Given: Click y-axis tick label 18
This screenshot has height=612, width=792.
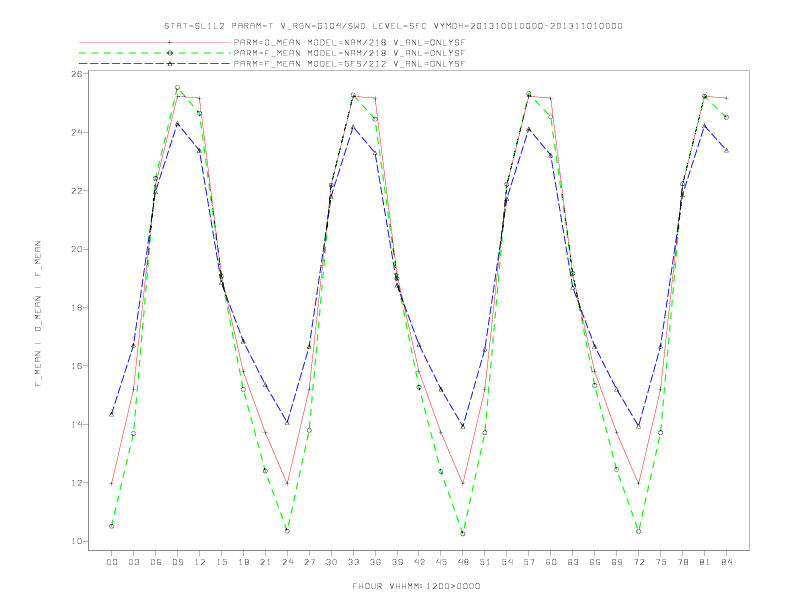Looking at the screenshot, I should click(77, 308).
